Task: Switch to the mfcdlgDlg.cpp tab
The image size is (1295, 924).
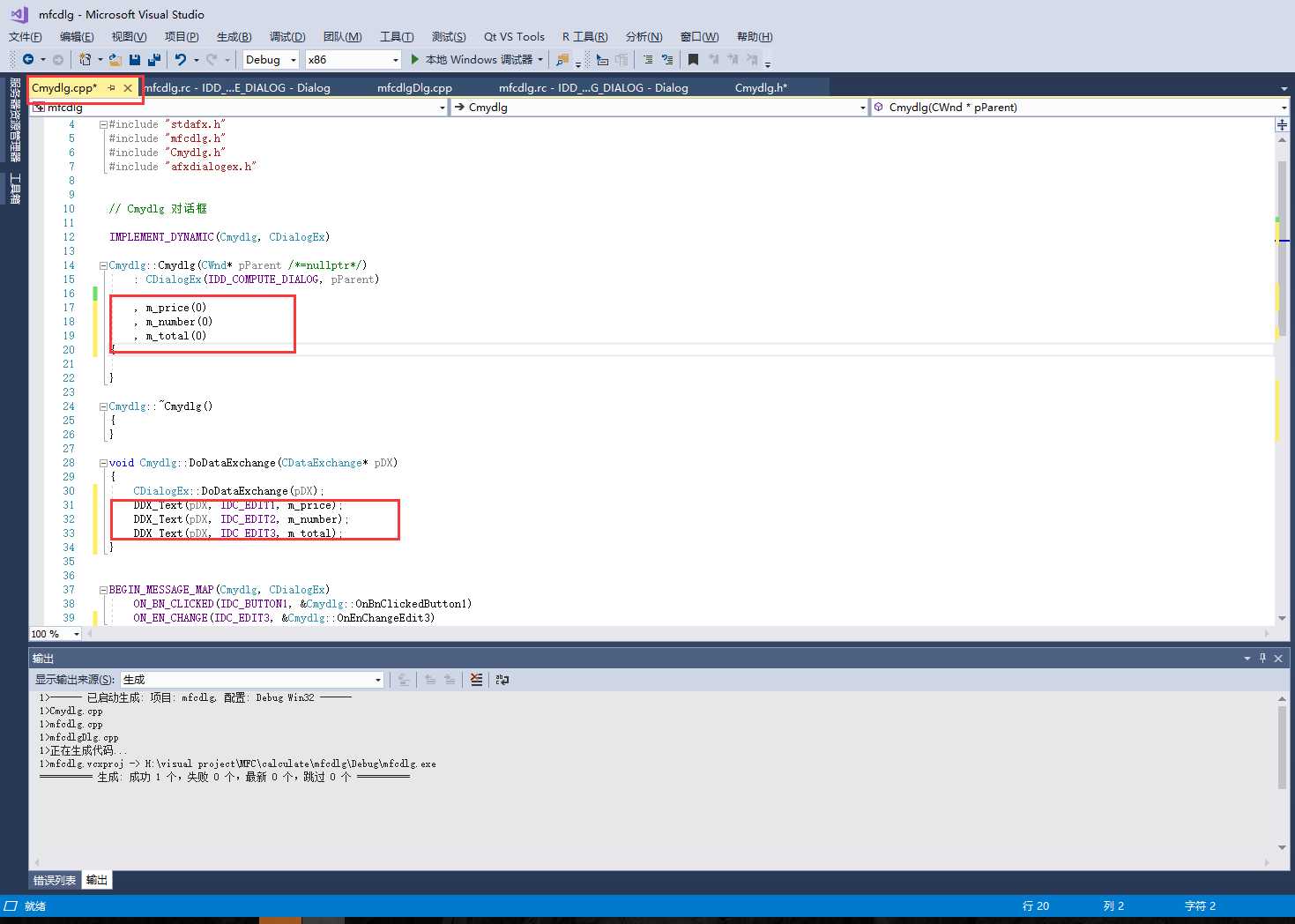Action: tap(414, 88)
